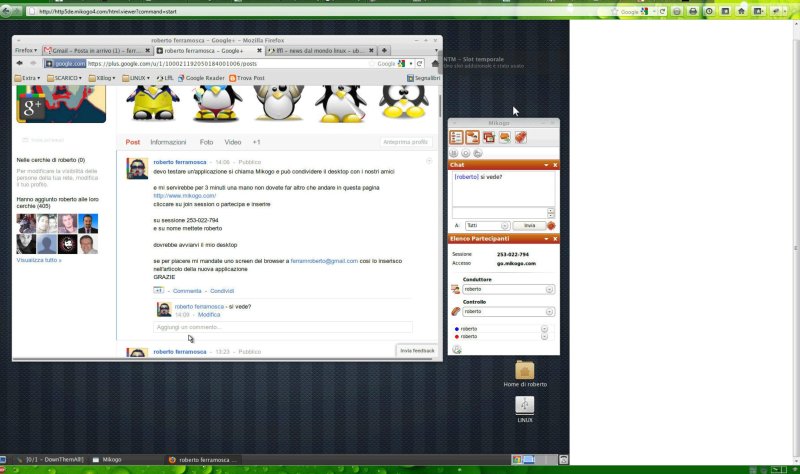The height and width of the screenshot is (474, 800).
Task: Collapse Elenco Partecipanti panel arrow
Action: pyautogui.click(x=546, y=239)
